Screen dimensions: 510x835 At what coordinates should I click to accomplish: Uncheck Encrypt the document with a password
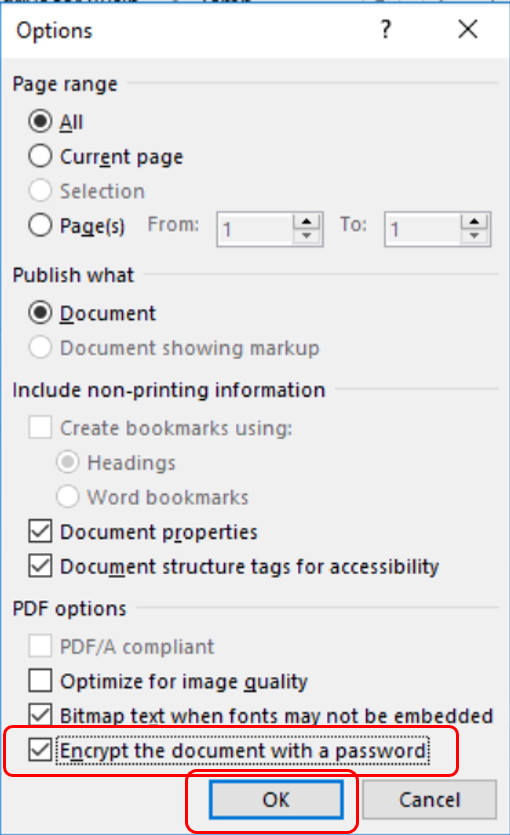click(40, 750)
